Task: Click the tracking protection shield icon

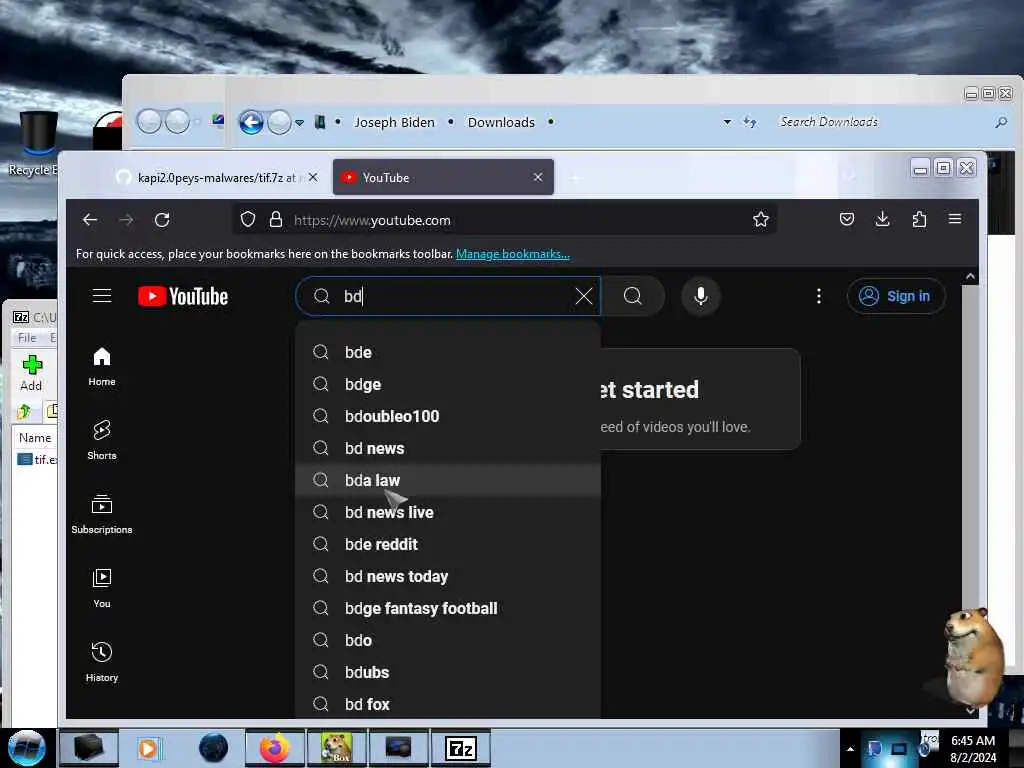Action: coord(248,219)
